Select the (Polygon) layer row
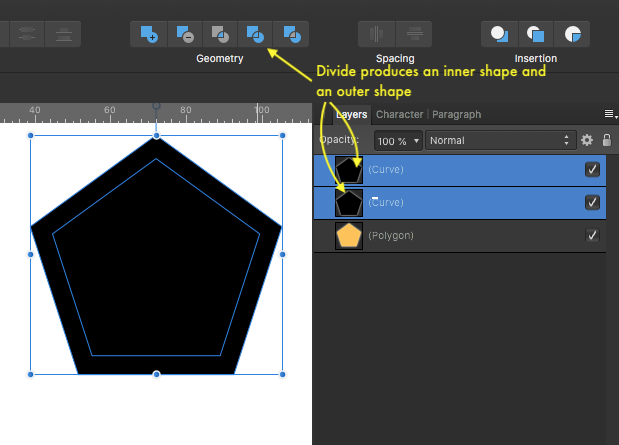619x445 pixels. (460, 235)
